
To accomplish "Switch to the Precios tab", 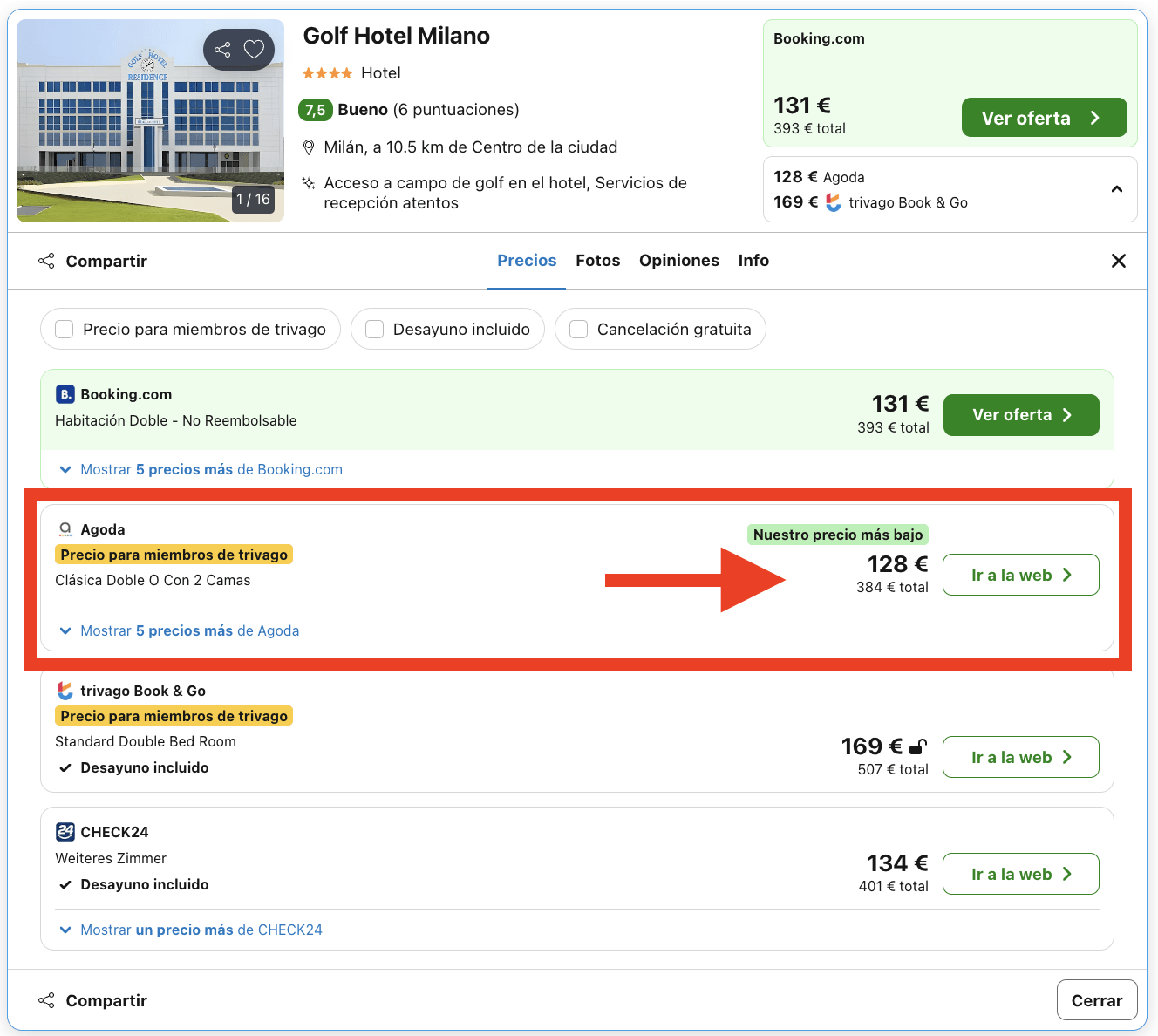I will [x=527, y=261].
